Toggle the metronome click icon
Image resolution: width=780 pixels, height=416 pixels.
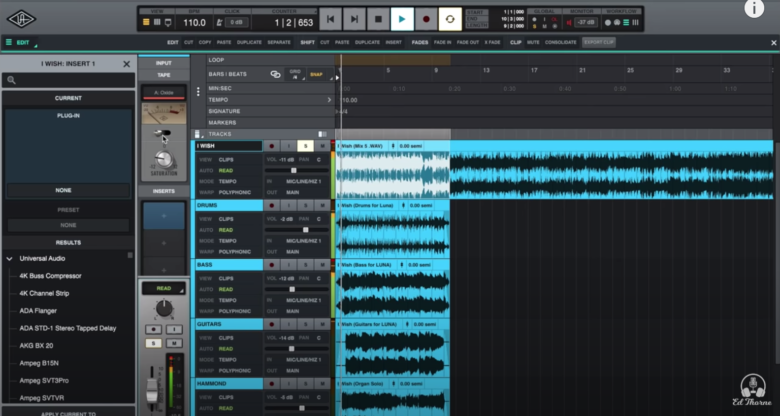(219, 22)
